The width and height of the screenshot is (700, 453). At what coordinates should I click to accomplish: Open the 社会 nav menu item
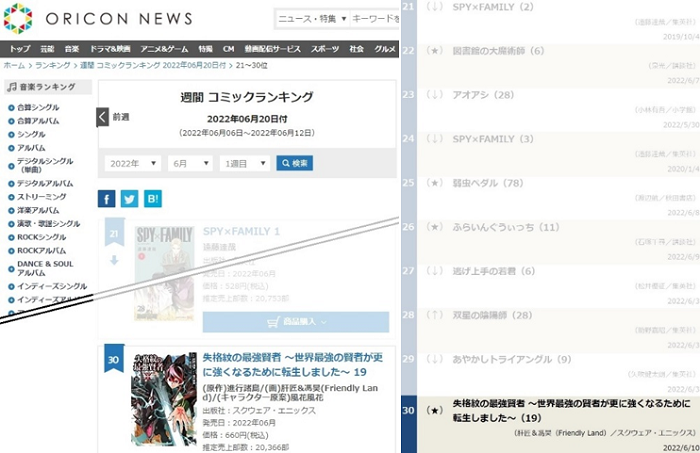coord(356,49)
